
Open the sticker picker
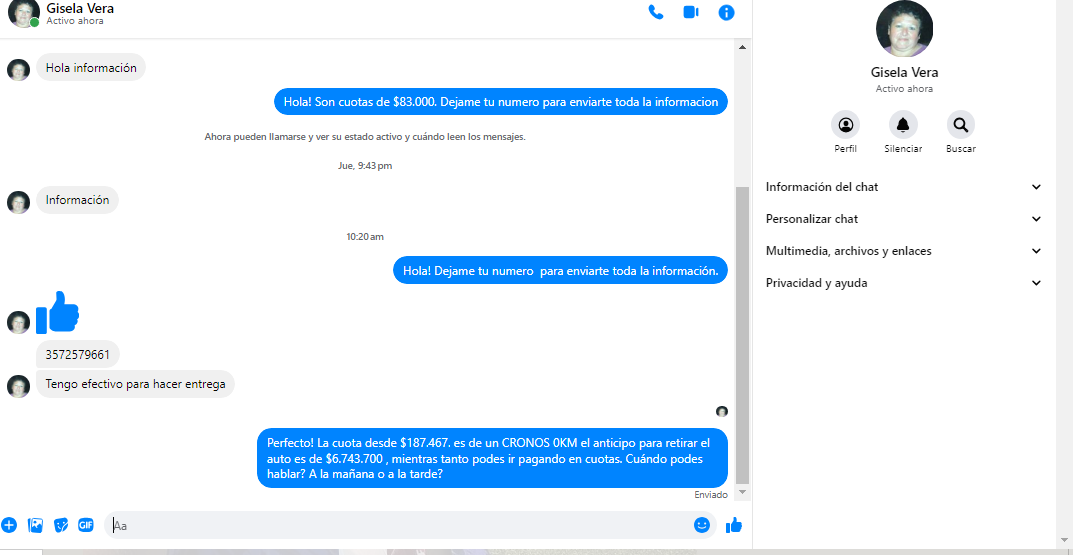(61, 525)
